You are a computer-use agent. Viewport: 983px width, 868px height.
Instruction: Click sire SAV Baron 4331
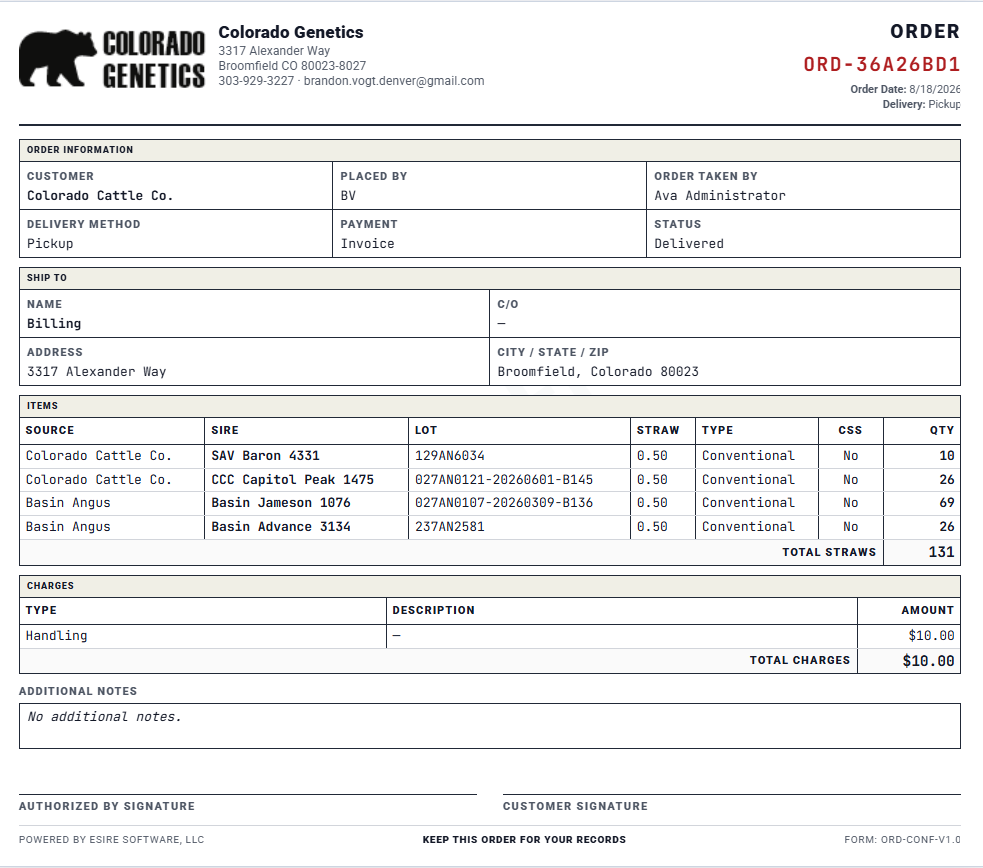(265, 456)
